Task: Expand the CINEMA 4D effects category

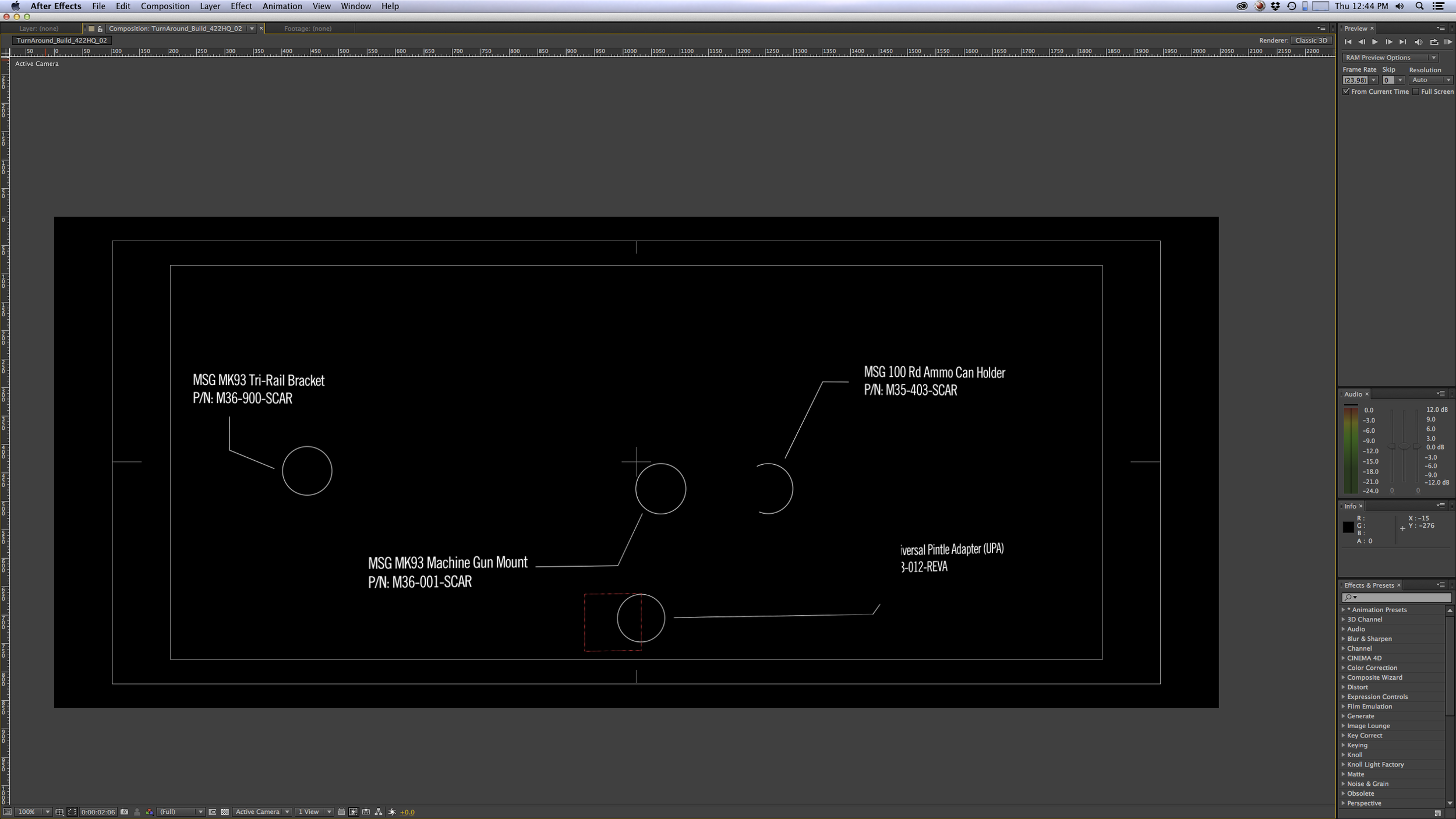Action: click(x=1344, y=658)
